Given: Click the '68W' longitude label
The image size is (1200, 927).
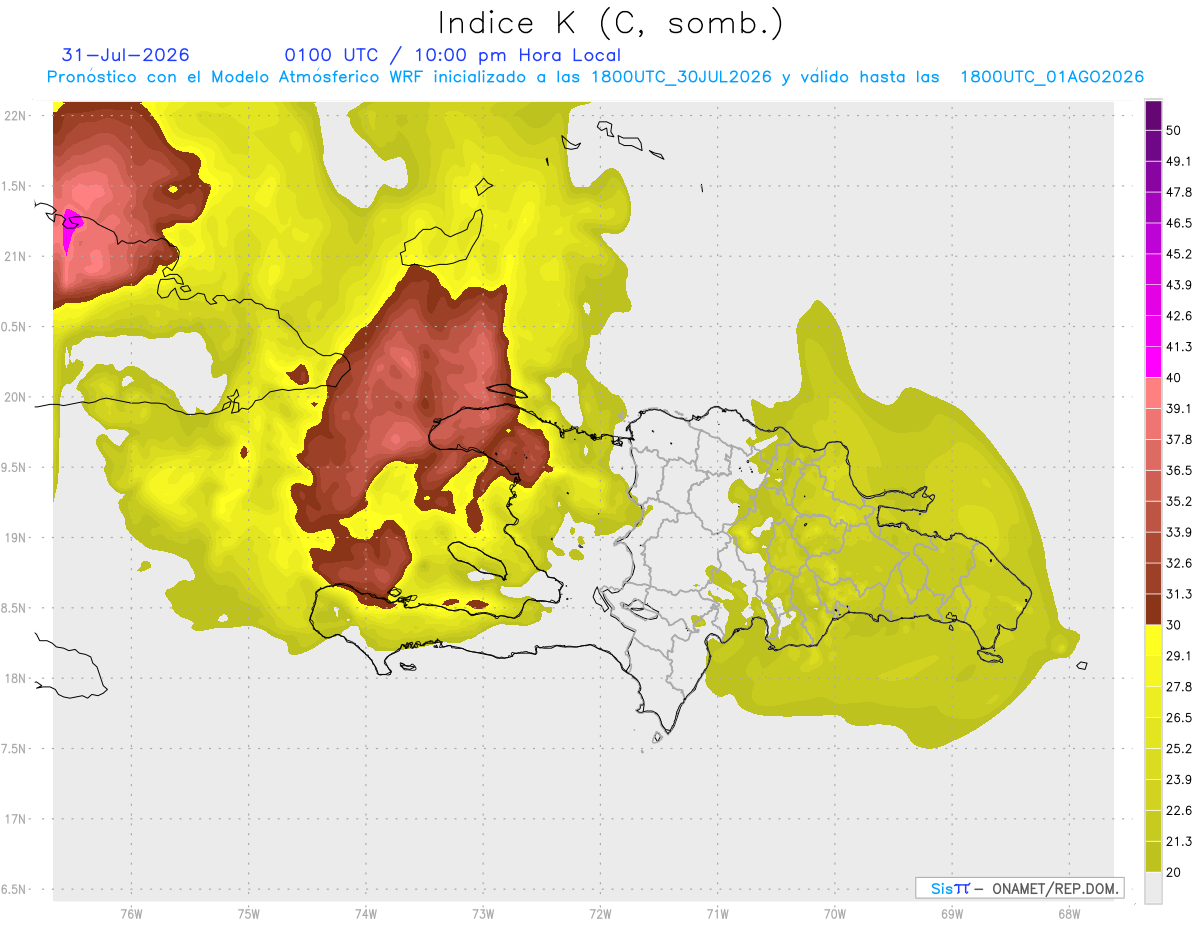Looking at the screenshot, I should point(1069,913).
